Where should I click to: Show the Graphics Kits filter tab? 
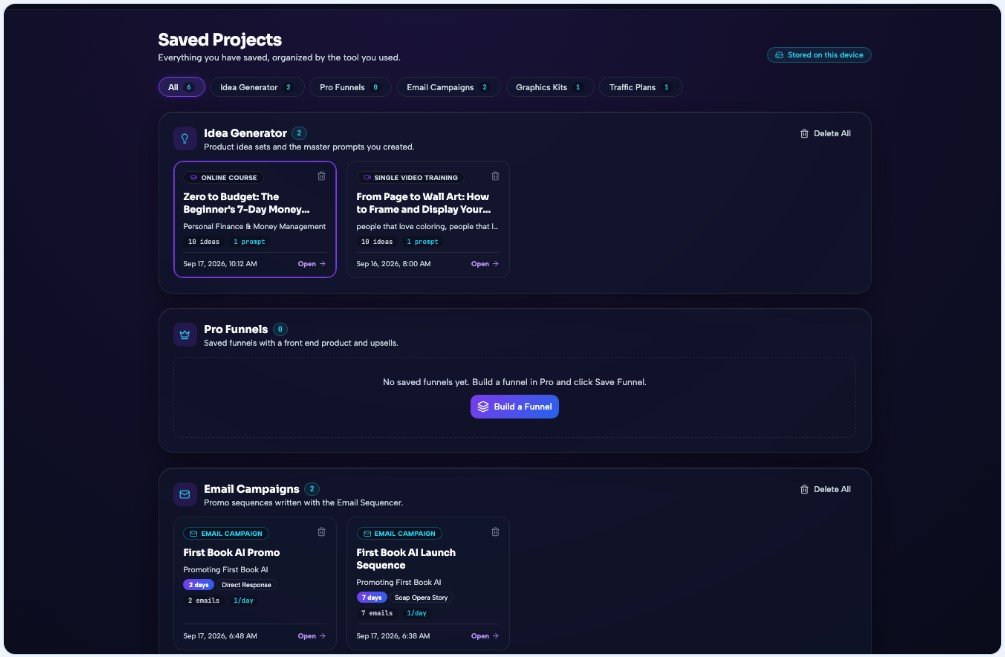pos(549,87)
